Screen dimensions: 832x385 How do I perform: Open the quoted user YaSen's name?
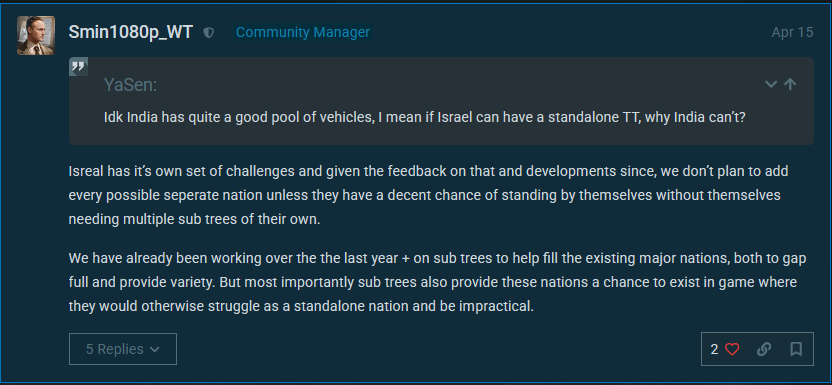(131, 84)
